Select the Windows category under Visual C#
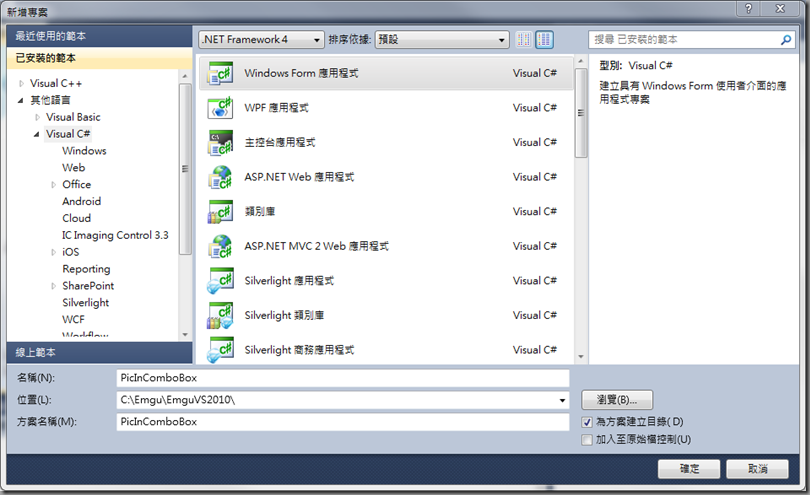The height and width of the screenshot is (495, 810). [84, 151]
